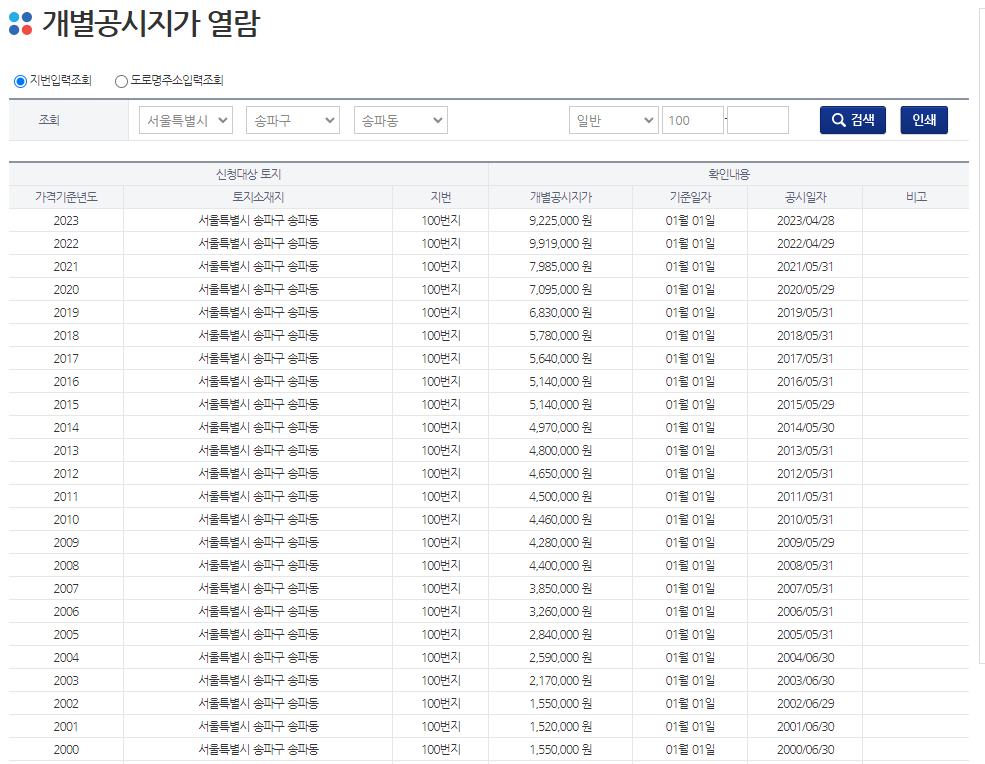Click the price 2,840,000 원
The width and height of the screenshot is (985, 764).
[x=560, y=635]
